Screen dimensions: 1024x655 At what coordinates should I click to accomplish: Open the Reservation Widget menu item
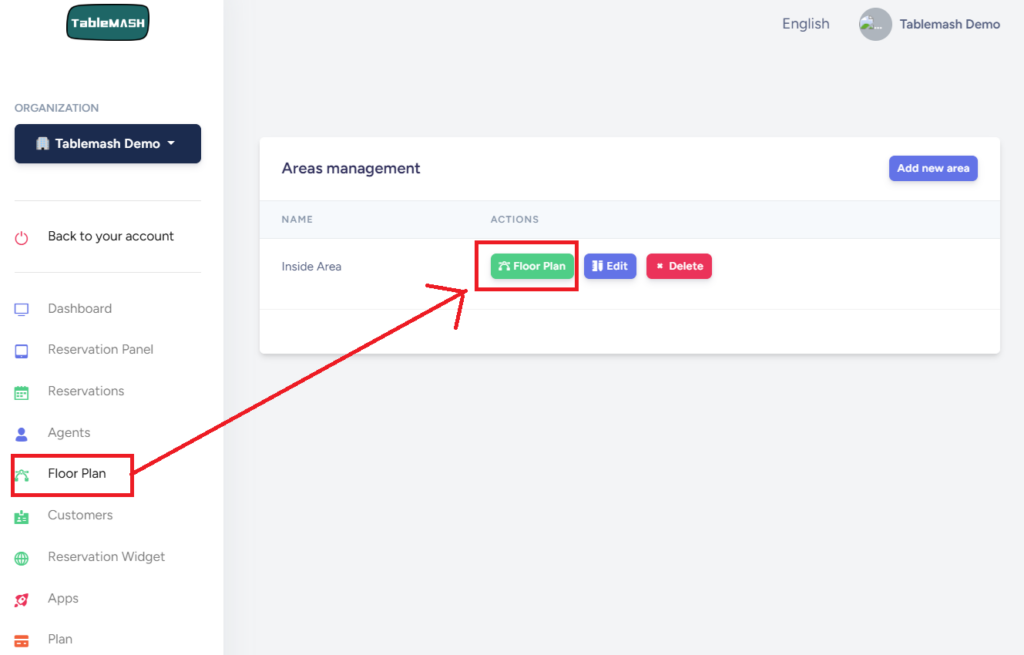106,557
